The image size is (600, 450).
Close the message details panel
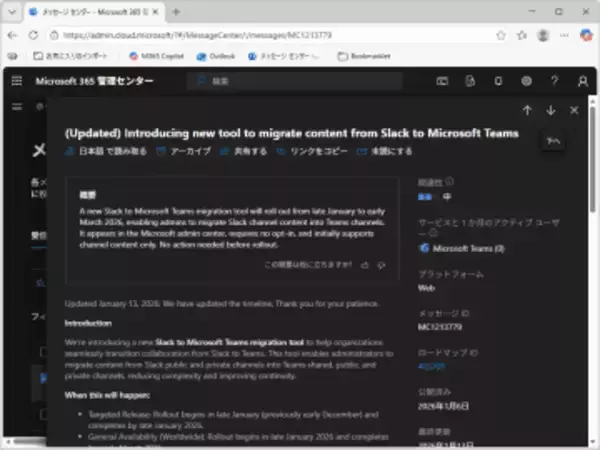(574, 110)
